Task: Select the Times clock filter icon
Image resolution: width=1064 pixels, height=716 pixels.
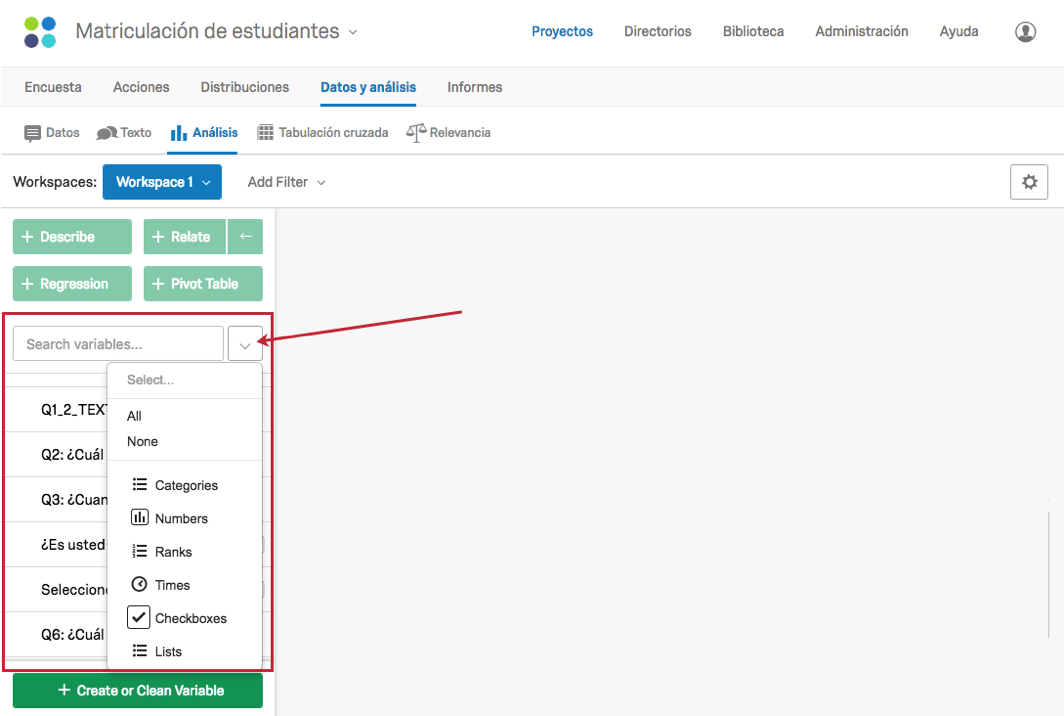Action: pos(138,584)
